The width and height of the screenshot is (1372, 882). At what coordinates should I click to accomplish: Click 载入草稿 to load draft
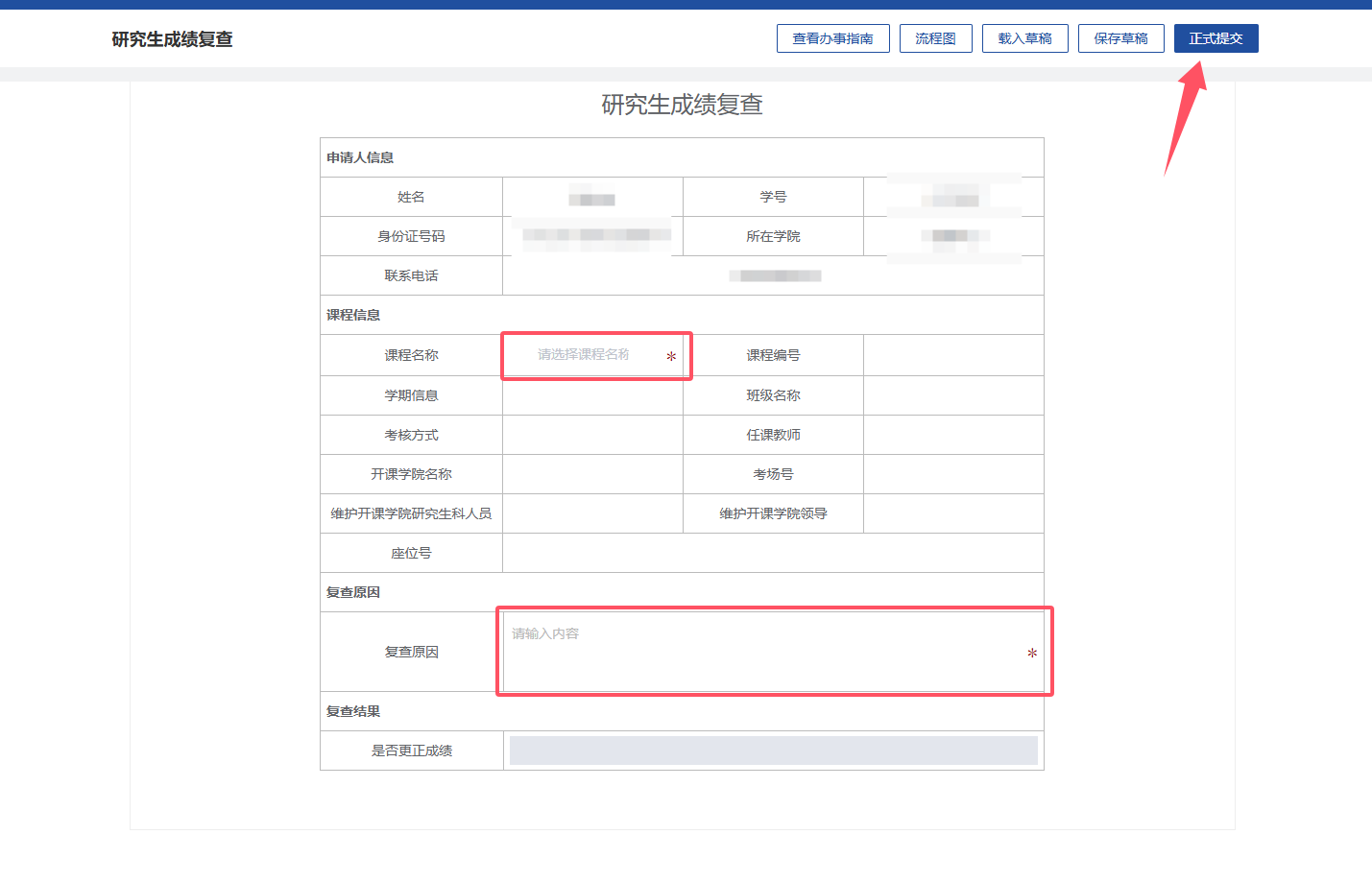(x=1024, y=38)
